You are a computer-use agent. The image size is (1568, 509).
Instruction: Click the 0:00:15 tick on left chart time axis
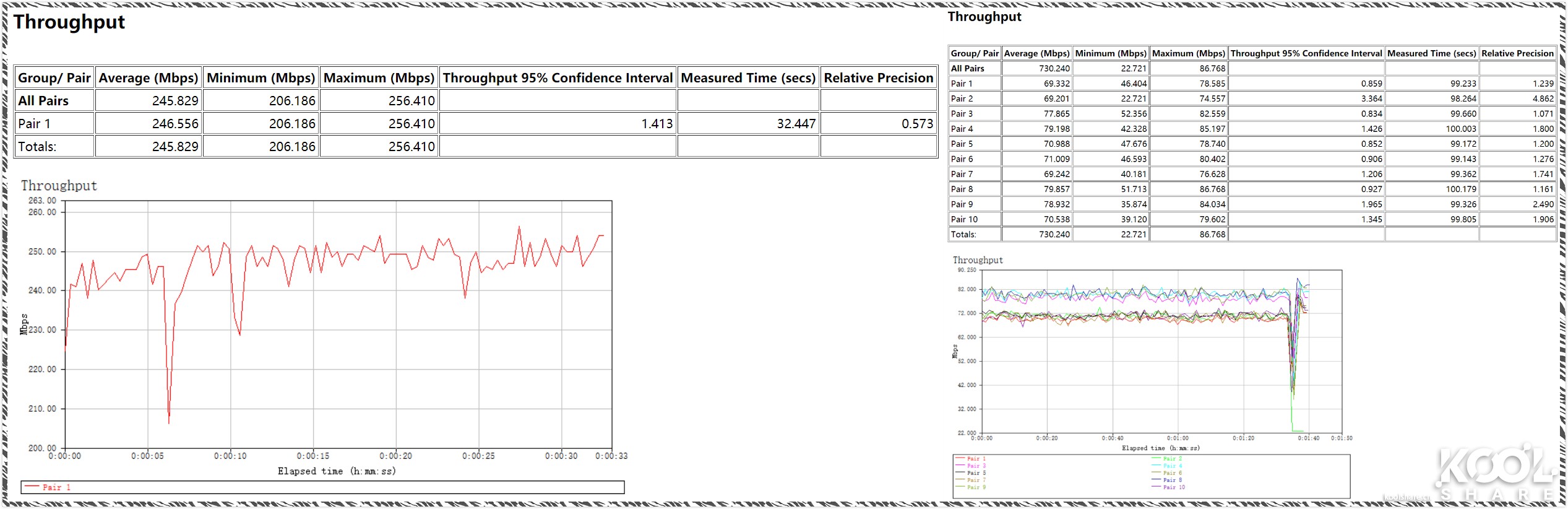[313, 456]
